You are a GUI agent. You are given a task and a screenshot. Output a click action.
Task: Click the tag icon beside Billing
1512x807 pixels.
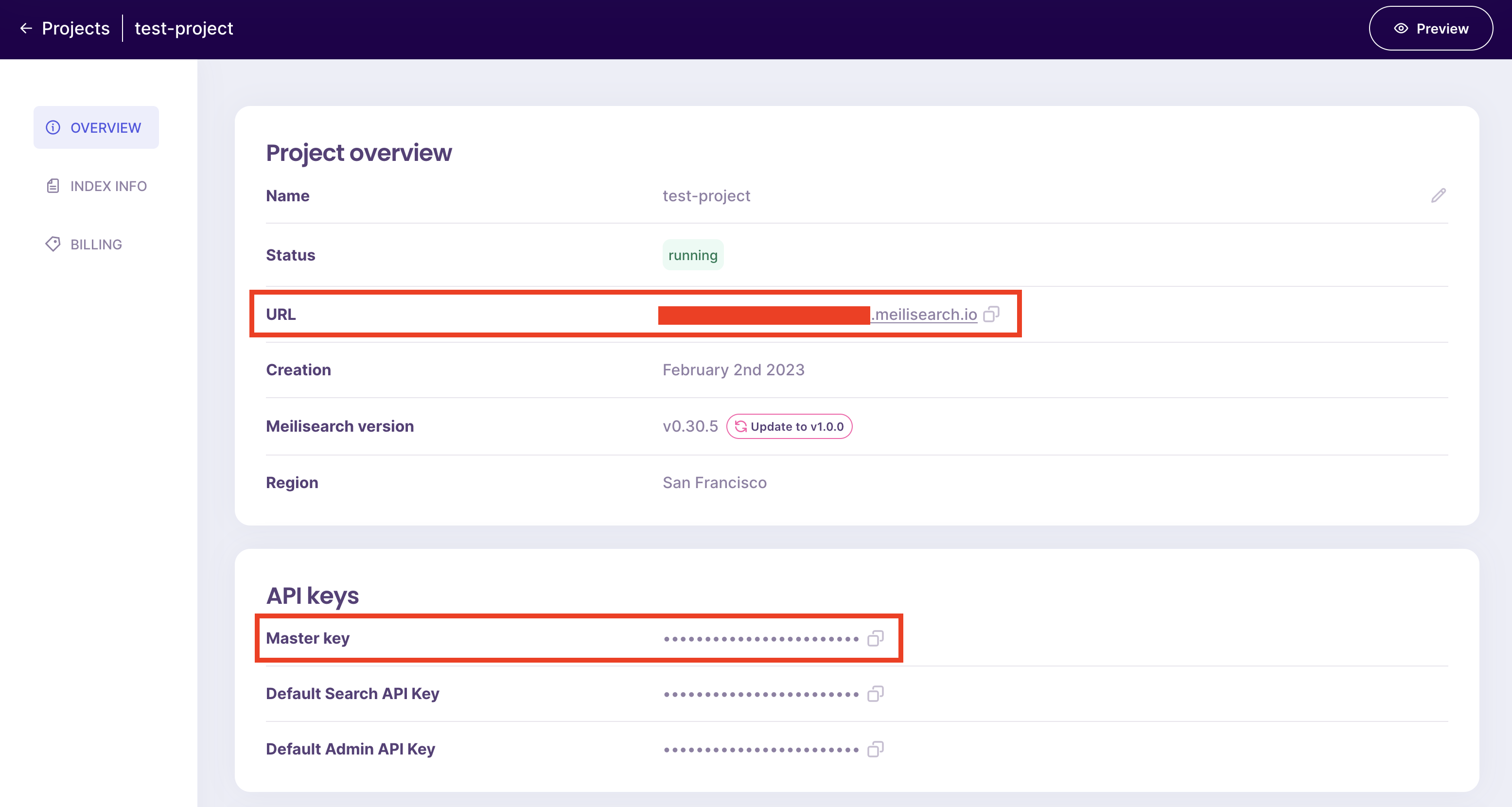point(53,244)
